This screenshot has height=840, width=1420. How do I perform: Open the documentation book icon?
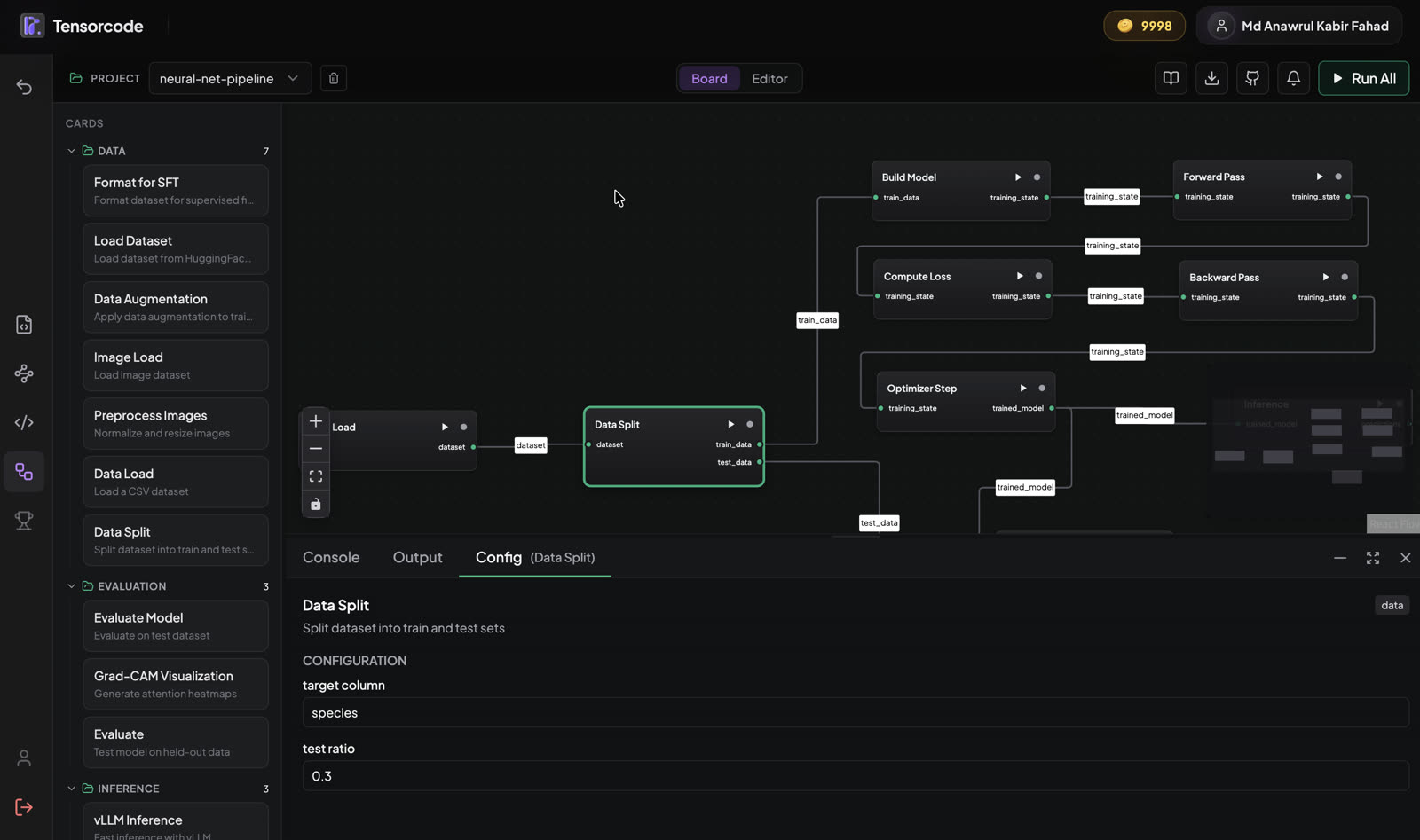point(1171,78)
